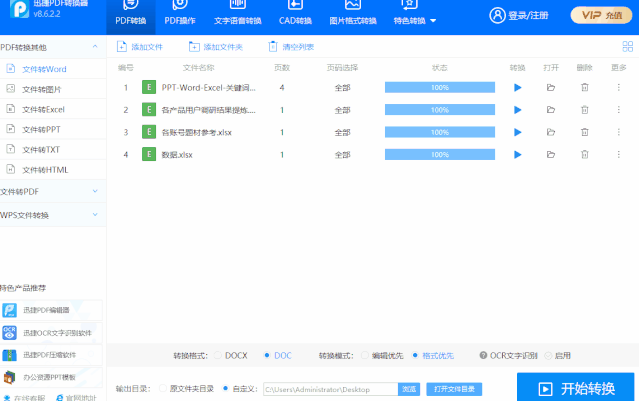Select 文件转图片 in sidebar

53,89
